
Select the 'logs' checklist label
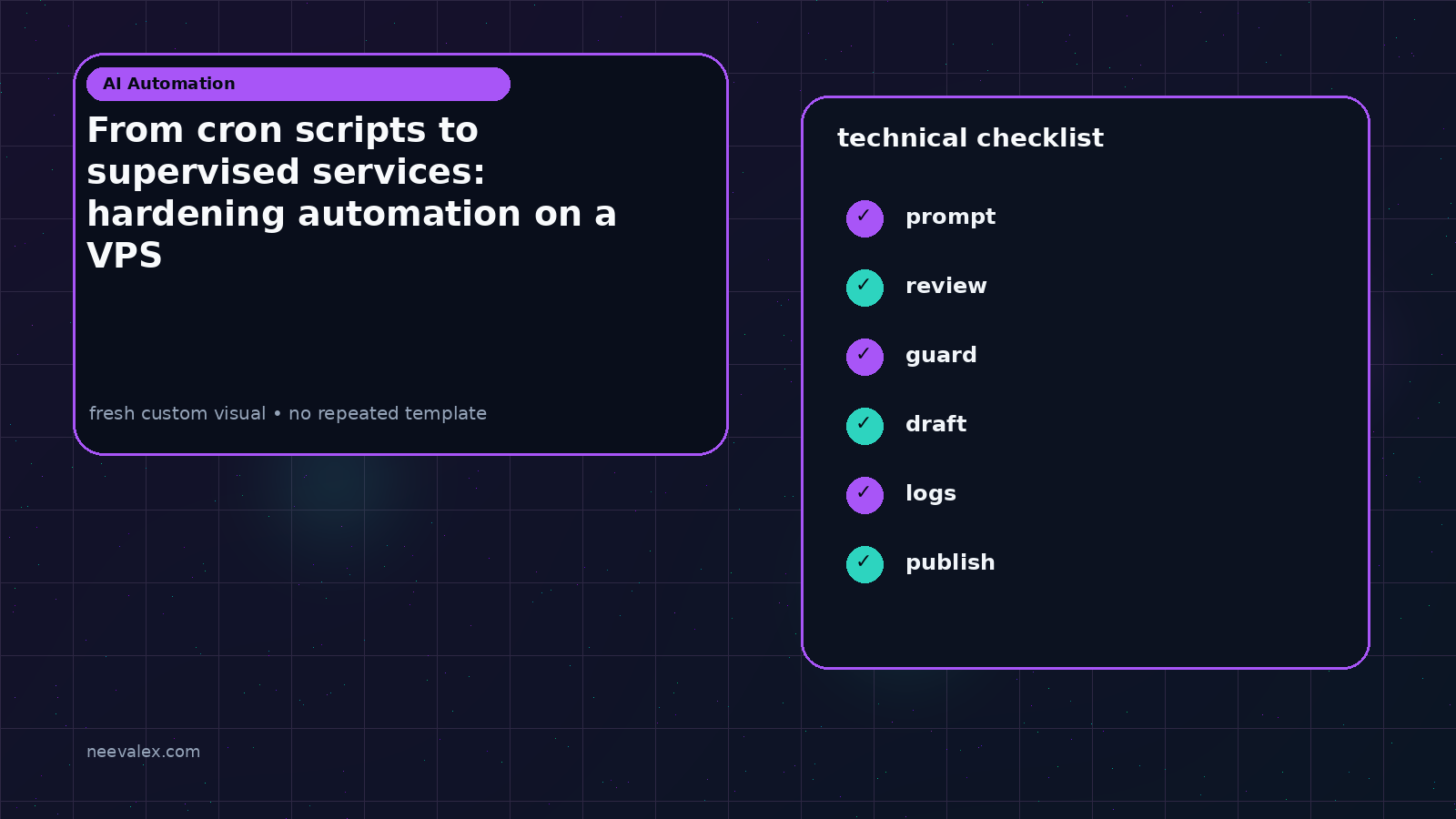click(x=930, y=494)
